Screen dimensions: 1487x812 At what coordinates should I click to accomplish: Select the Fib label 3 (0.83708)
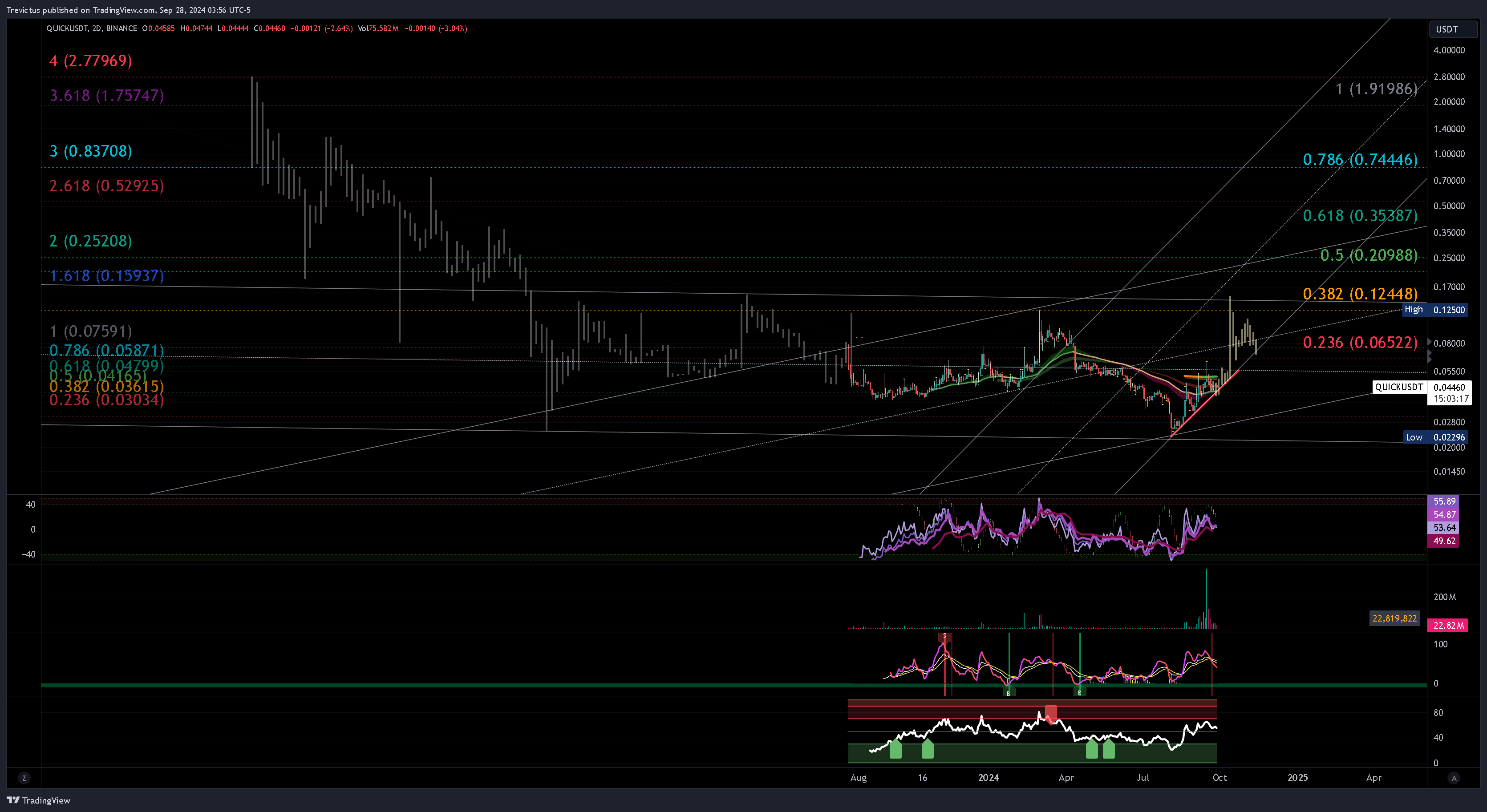click(91, 151)
